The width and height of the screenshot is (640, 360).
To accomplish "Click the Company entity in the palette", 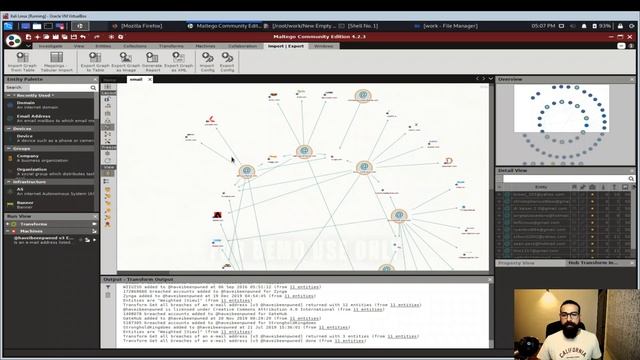I will (x=51, y=158).
